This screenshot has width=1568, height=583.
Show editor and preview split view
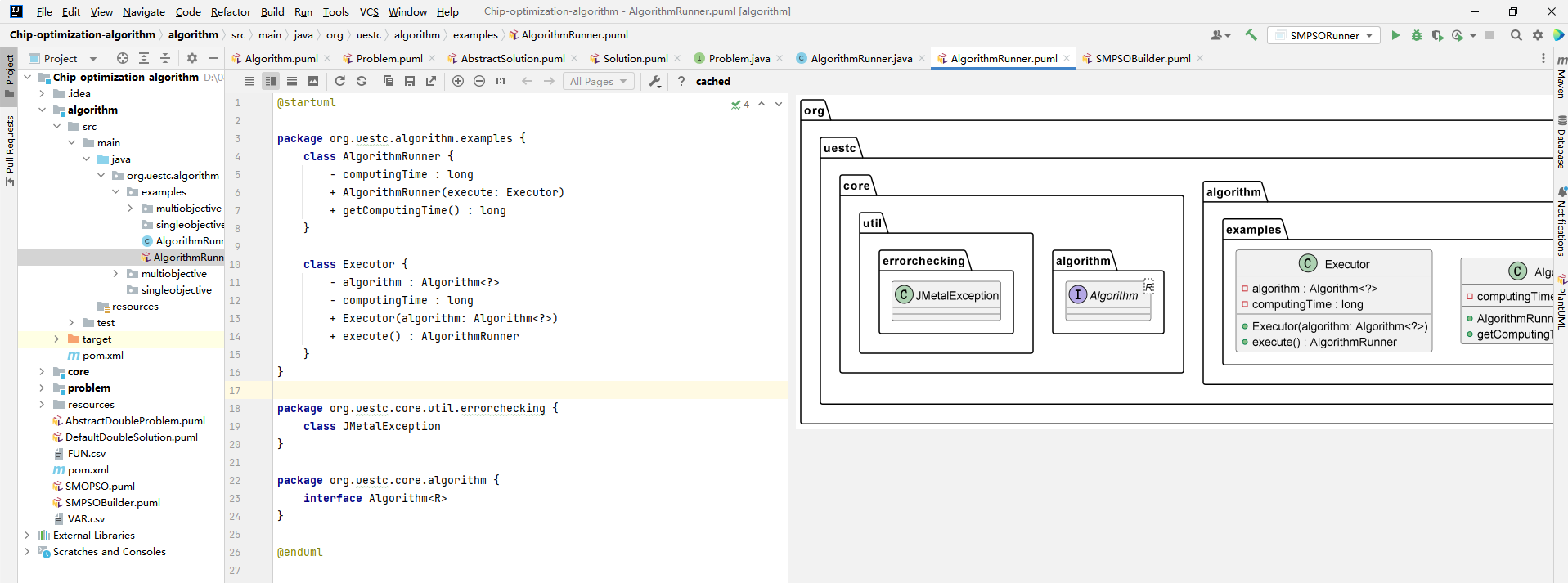click(271, 81)
